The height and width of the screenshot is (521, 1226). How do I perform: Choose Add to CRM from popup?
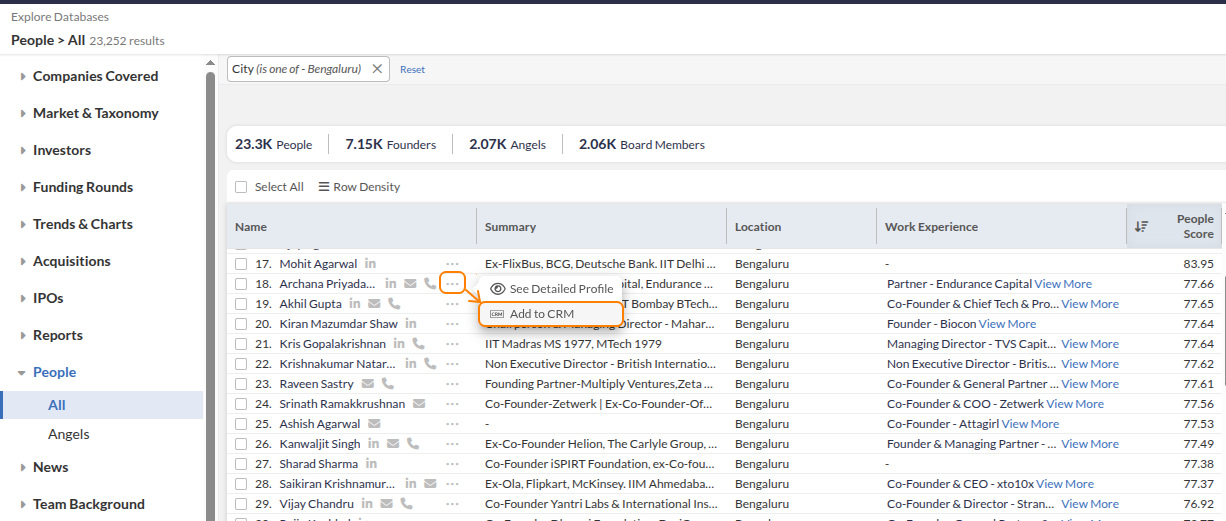tap(541, 314)
